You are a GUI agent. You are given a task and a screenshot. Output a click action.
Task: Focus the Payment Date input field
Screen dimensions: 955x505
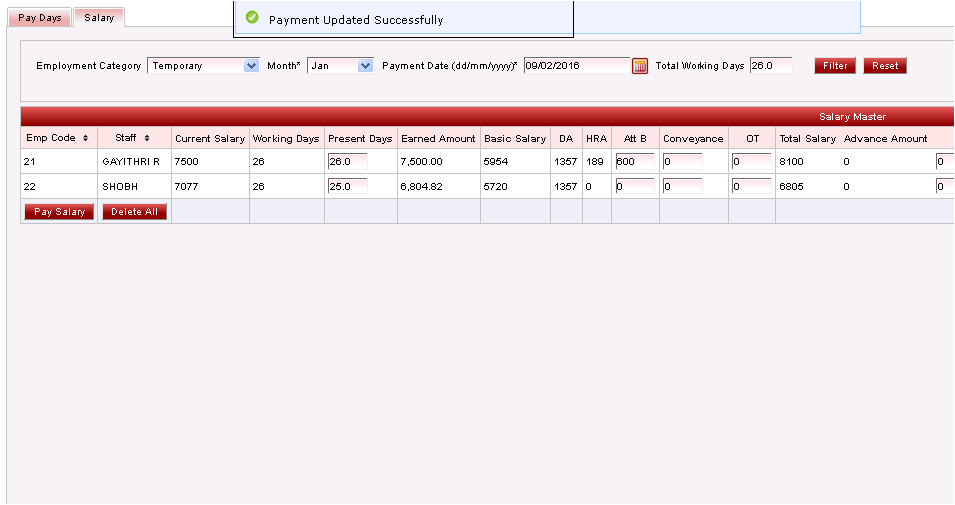click(x=576, y=66)
